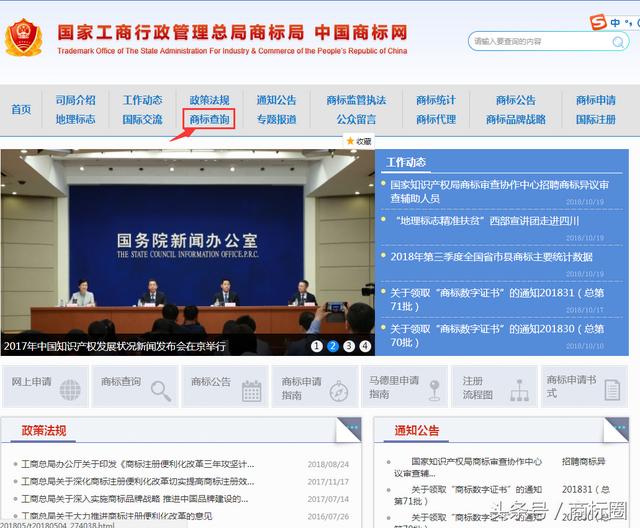The image size is (640, 528).
Task: Open news about 招聘商标异议审查辅助人员
Action: (x=499, y=191)
